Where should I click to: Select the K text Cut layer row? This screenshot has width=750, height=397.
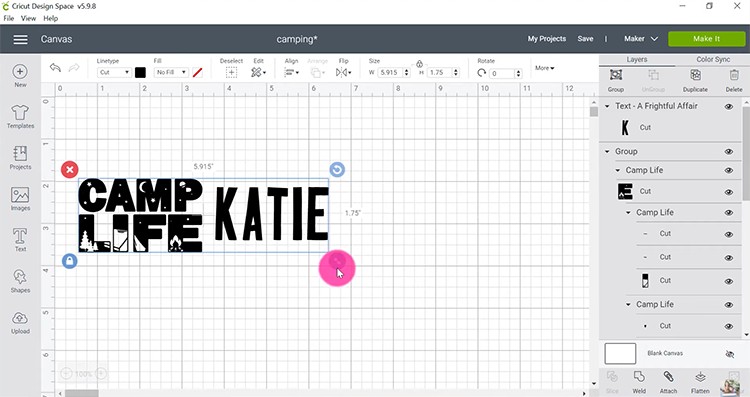(x=671, y=128)
